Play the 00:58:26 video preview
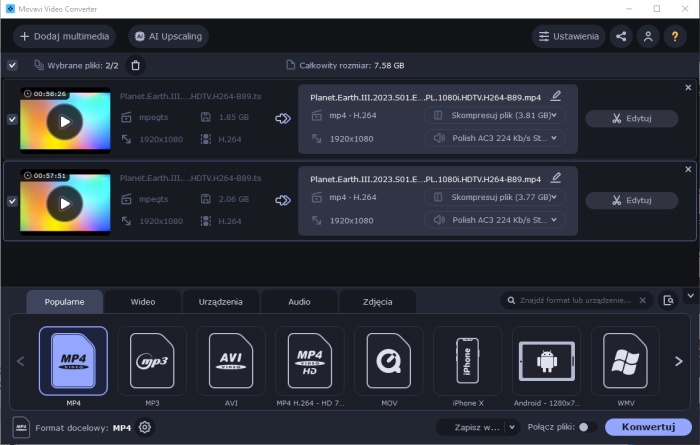 tap(65, 122)
